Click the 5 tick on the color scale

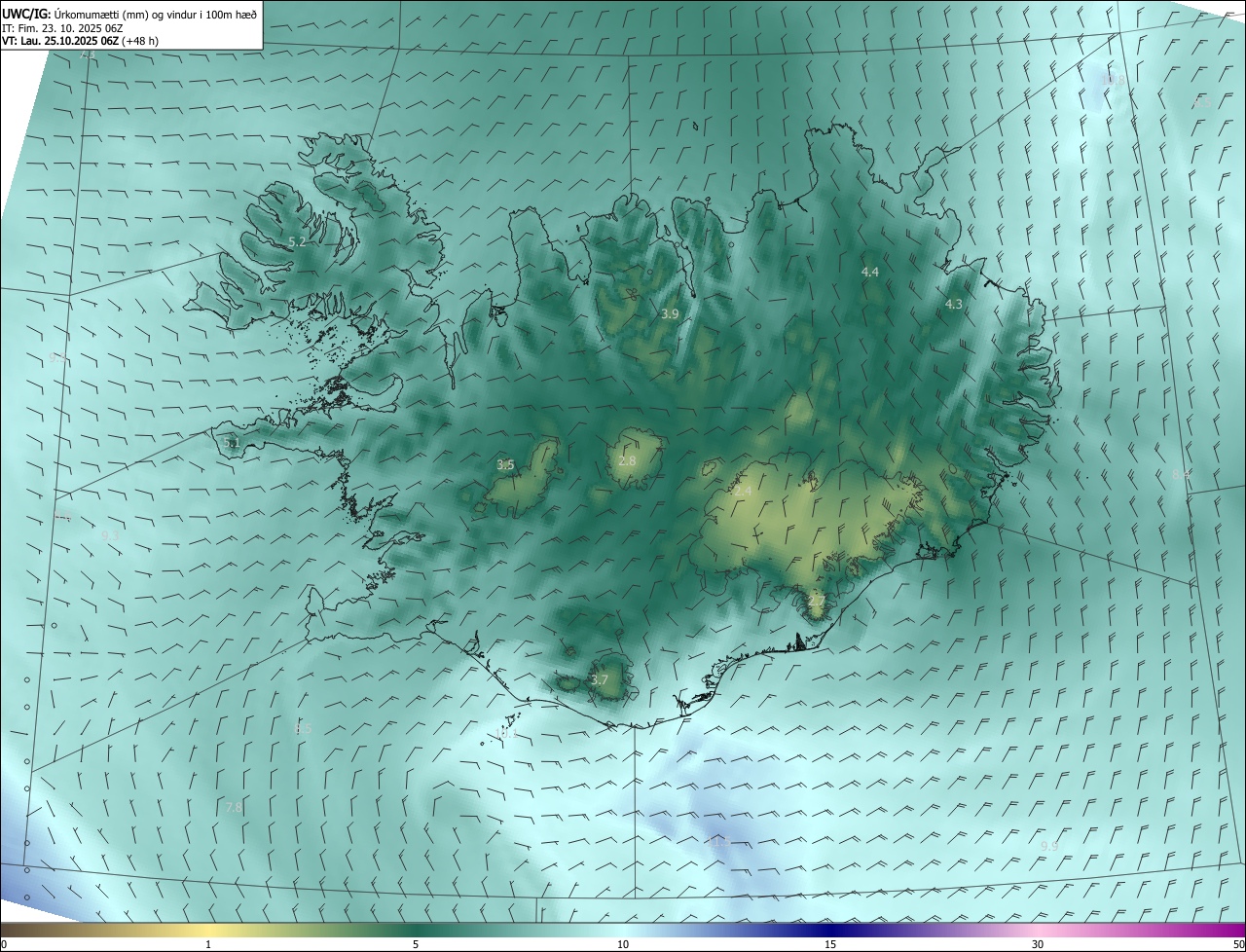[x=416, y=944]
